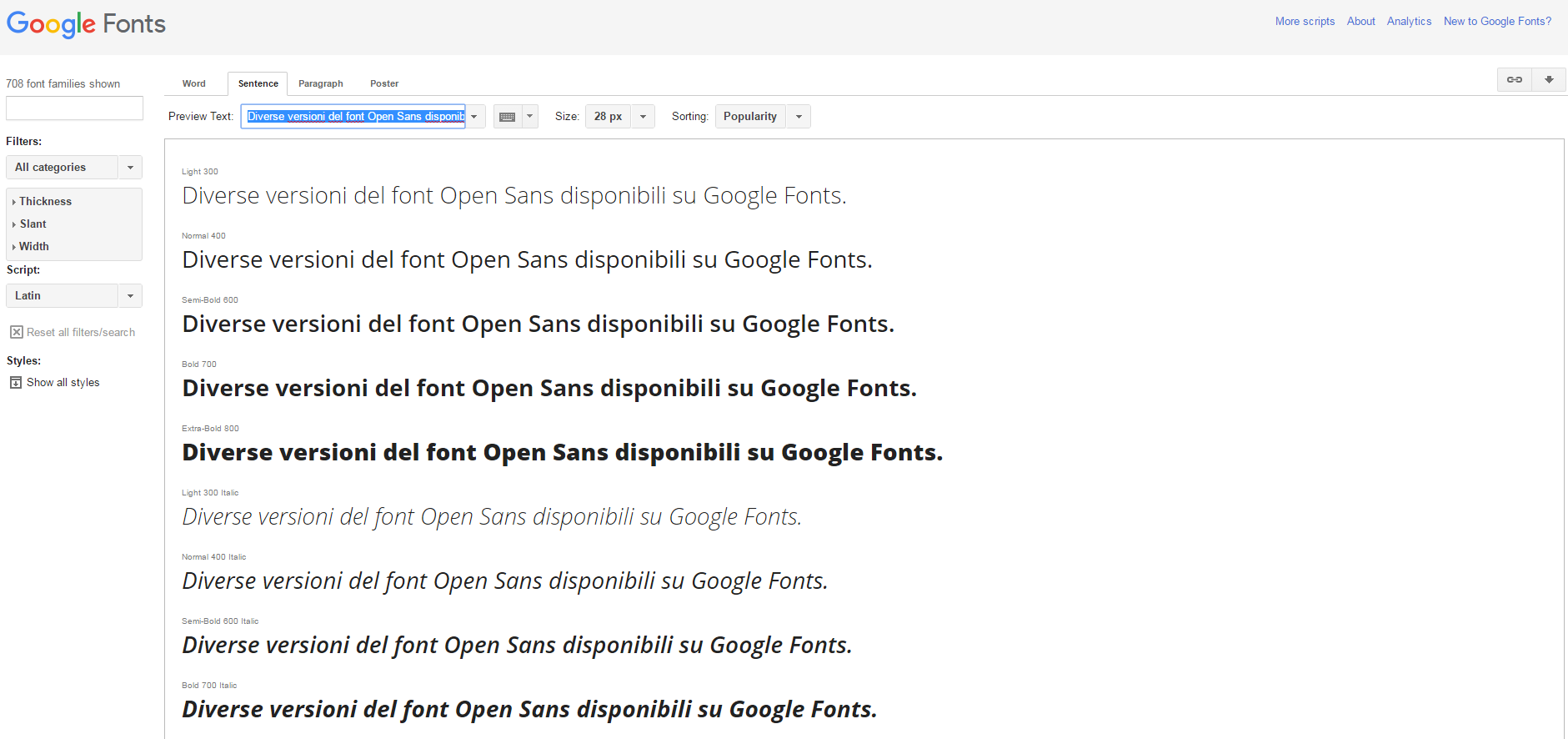Switch to the Paragraph tab
The image size is (1568, 739).
click(321, 83)
